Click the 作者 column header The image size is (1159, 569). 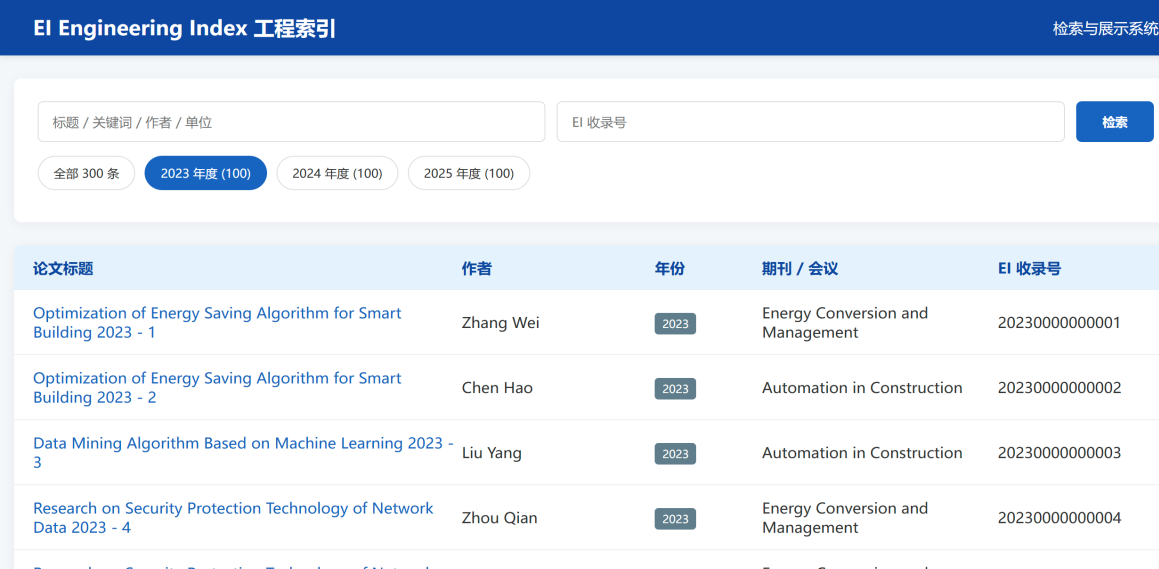click(x=477, y=268)
